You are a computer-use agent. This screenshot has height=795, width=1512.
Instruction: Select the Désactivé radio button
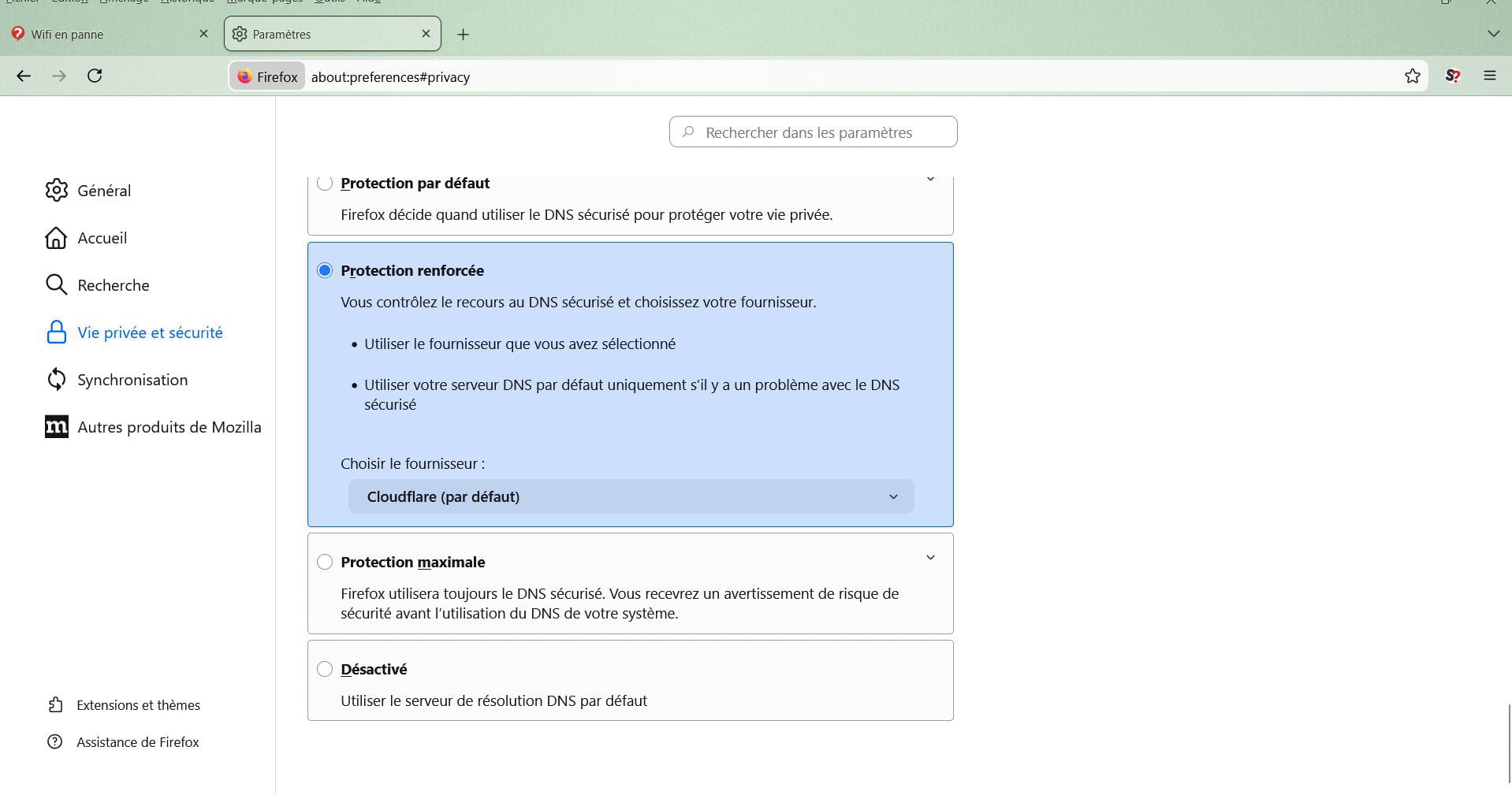point(325,669)
